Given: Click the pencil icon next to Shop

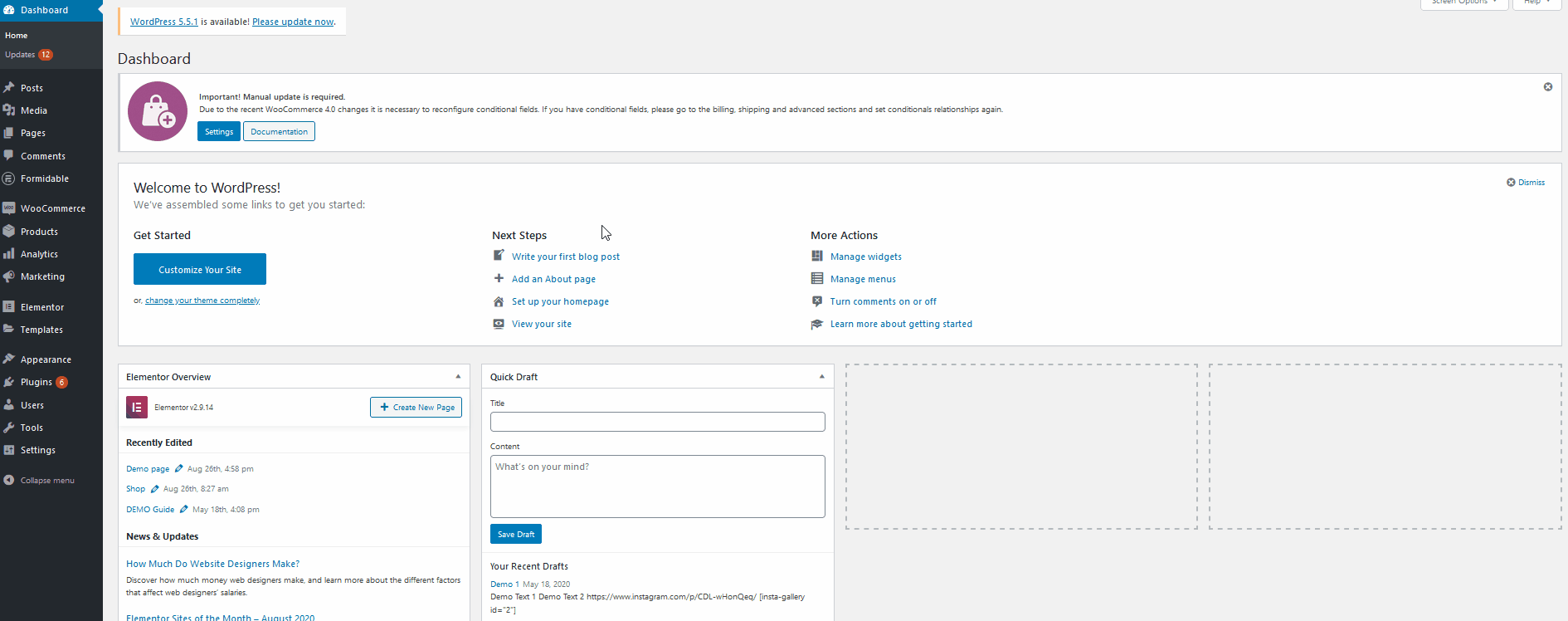Looking at the screenshot, I should [154, 489].
